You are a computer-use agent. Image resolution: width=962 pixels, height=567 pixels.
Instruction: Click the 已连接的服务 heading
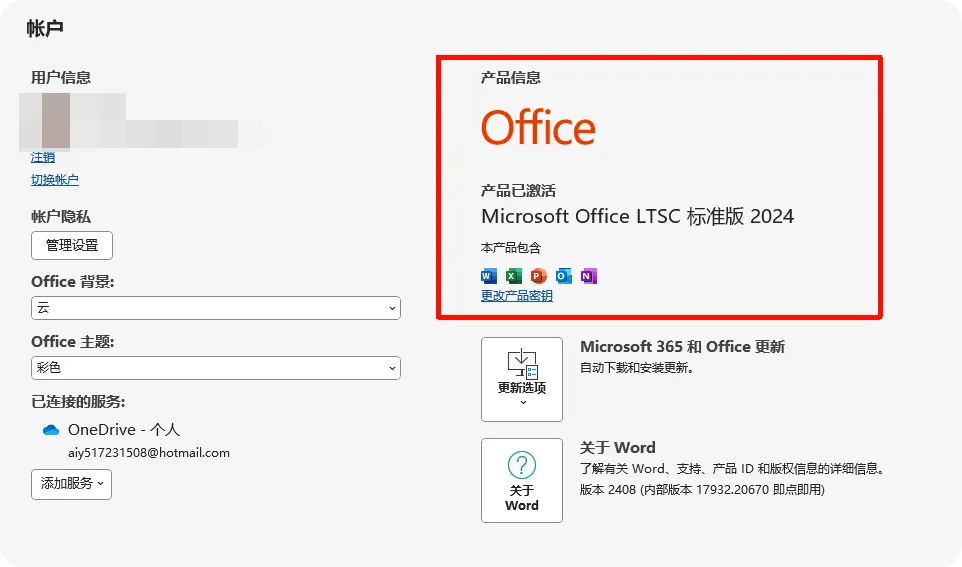point(78,402)
